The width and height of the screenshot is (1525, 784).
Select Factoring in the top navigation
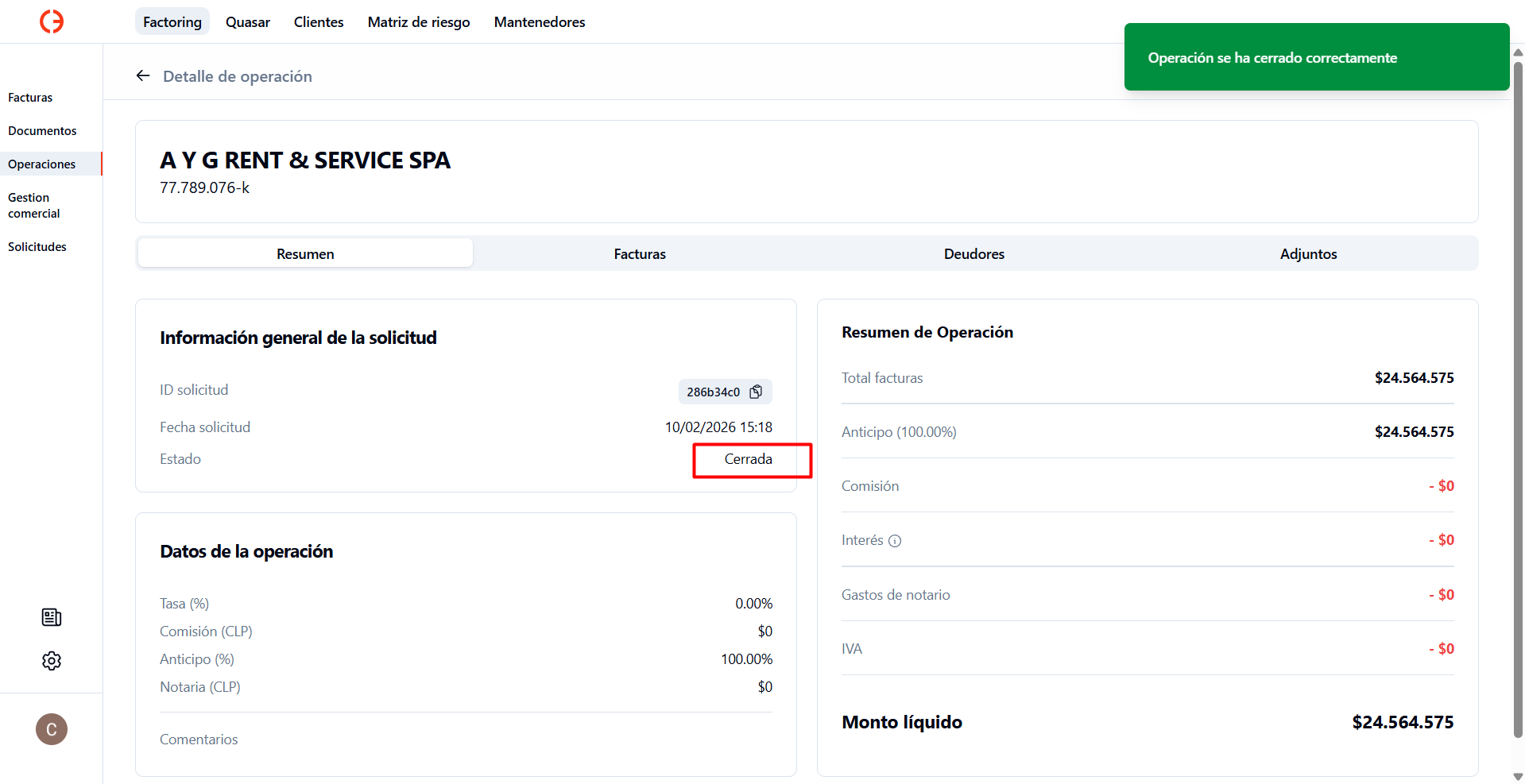click(172, 22)
